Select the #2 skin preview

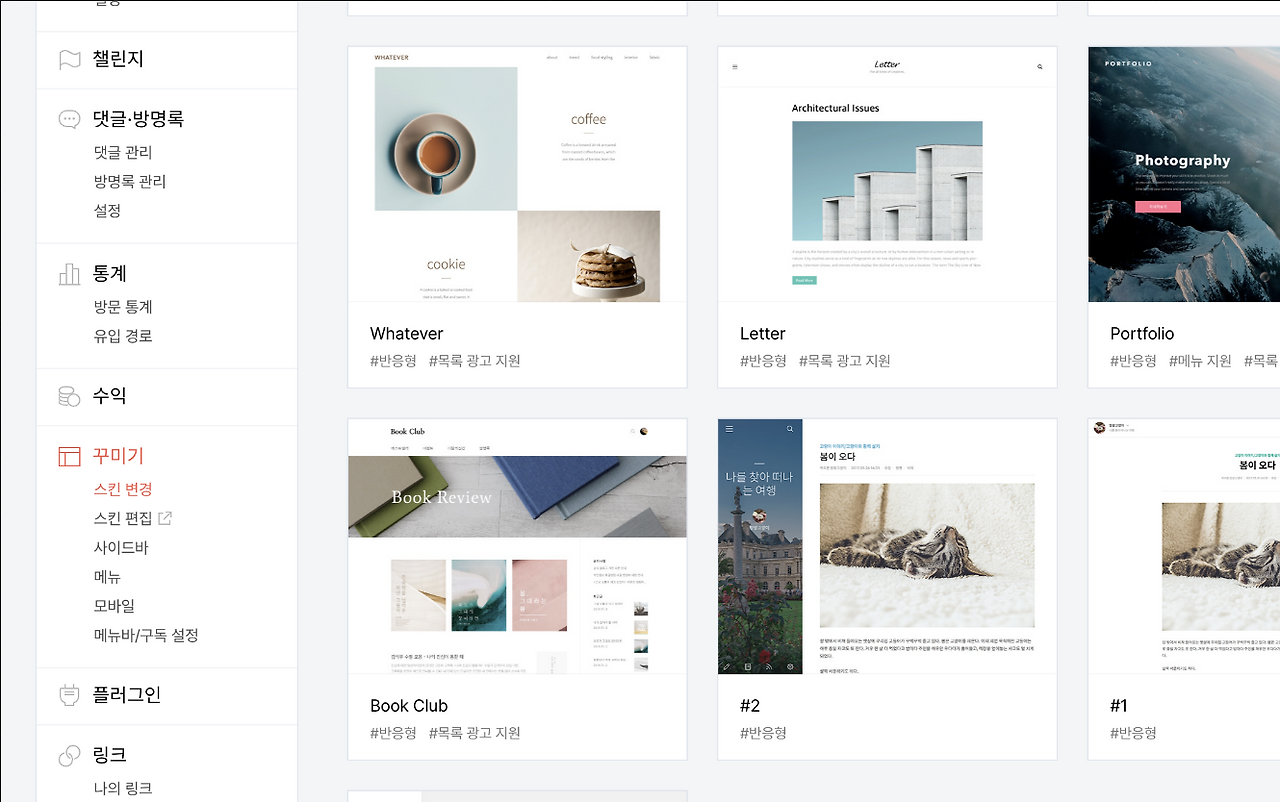pos(887,546)
